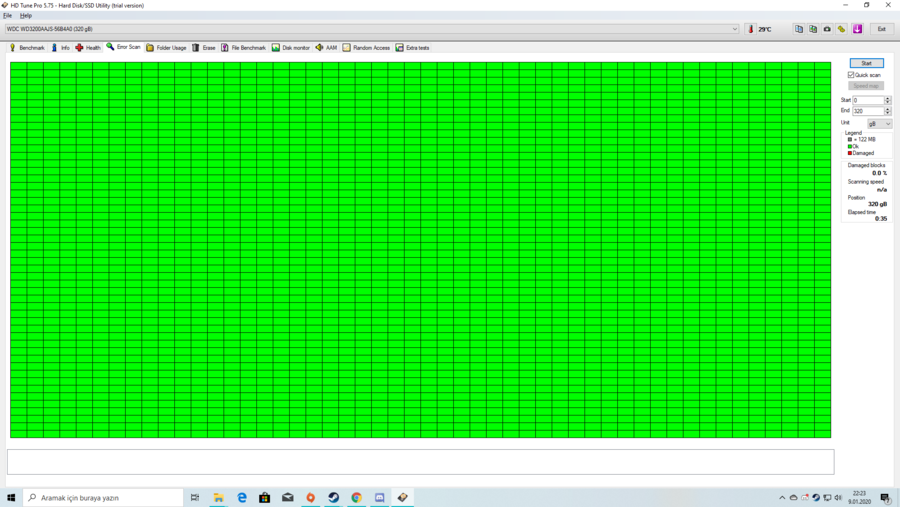Image resolution: width=900 pixels, height=507 pixels.
Task: Open Task View from the taskbar
Action: [195, 498]
